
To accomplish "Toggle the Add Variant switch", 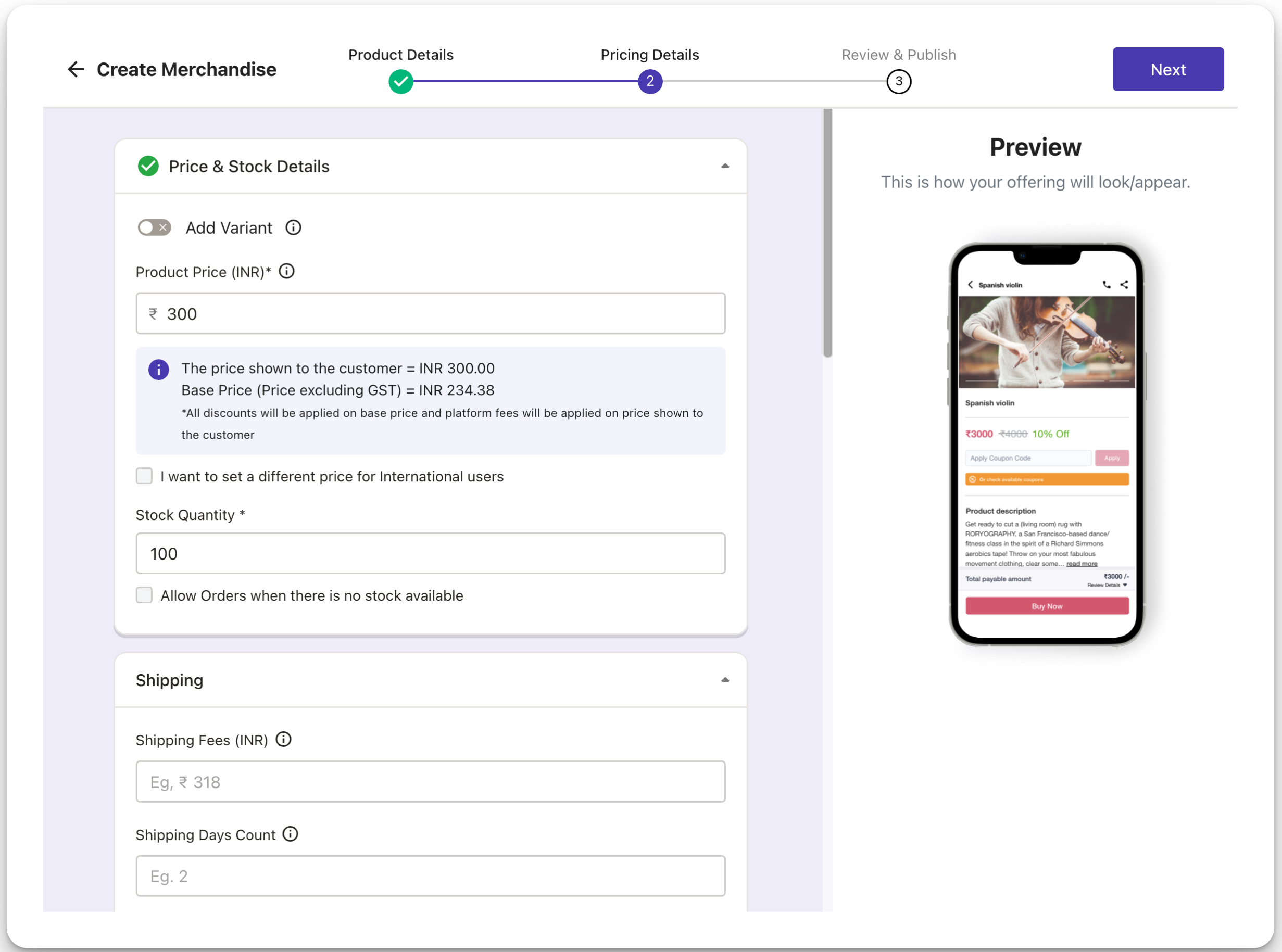I will pyautogui.click(x=154, y=227).
